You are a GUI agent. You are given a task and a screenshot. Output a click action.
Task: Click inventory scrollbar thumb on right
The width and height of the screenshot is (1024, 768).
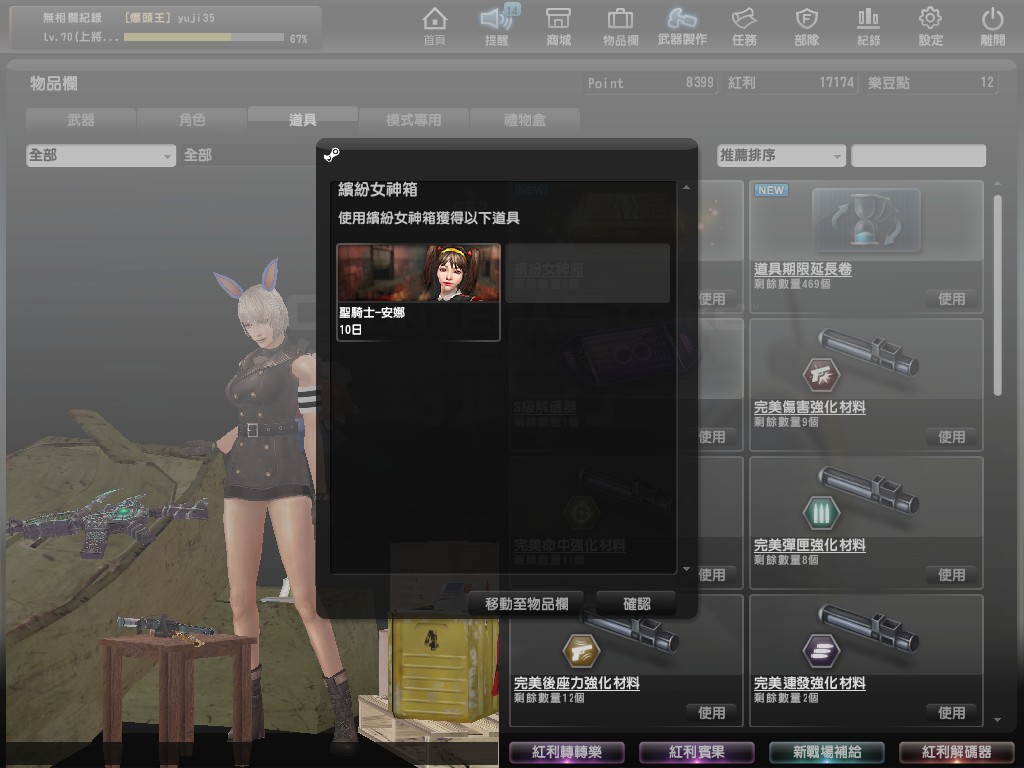click(x=997, y=295)
